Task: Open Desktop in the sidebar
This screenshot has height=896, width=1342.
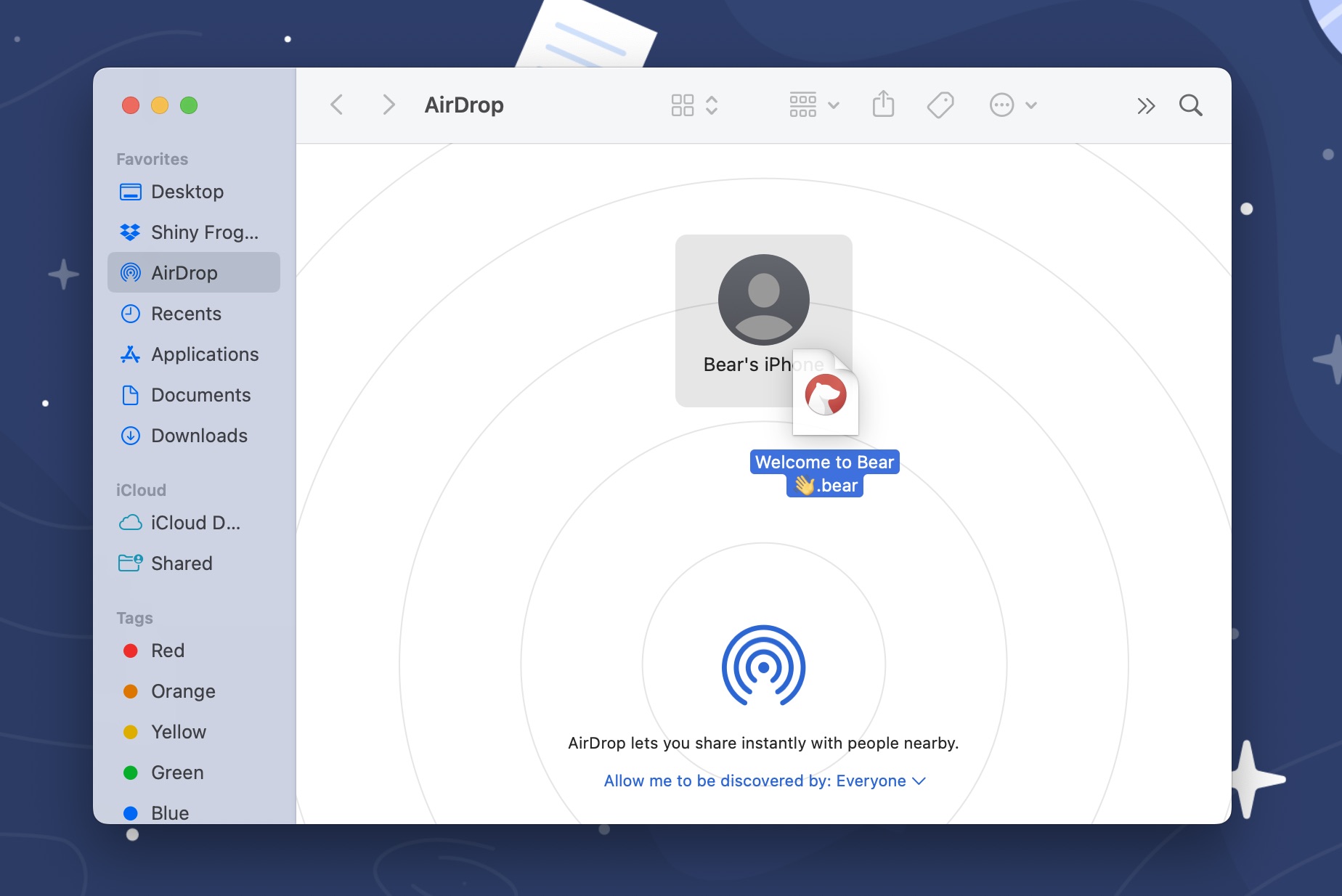Action: [187, 192]
